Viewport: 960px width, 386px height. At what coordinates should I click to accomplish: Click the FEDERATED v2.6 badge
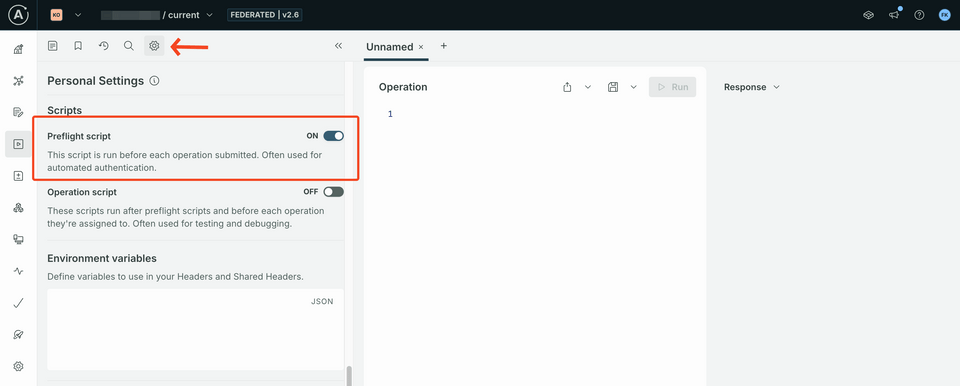[x=265, y=15]
